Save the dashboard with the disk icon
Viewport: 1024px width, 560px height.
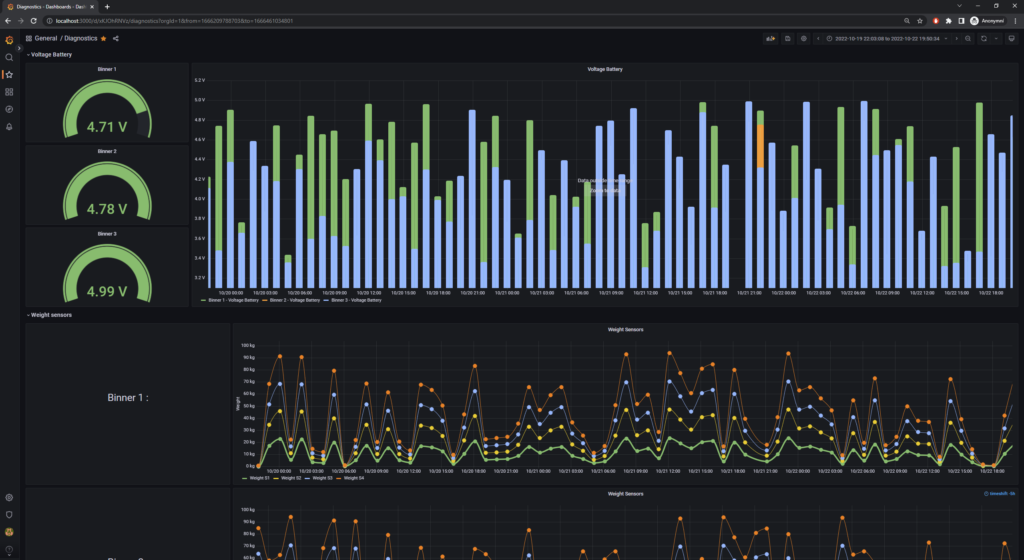pyautogui.click(x=788, y=39)
